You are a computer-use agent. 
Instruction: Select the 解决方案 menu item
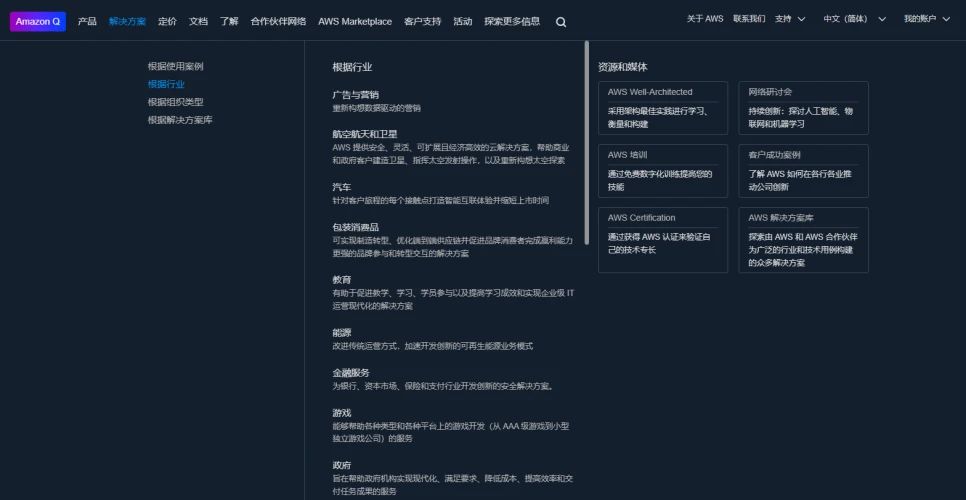pos(128,22)
